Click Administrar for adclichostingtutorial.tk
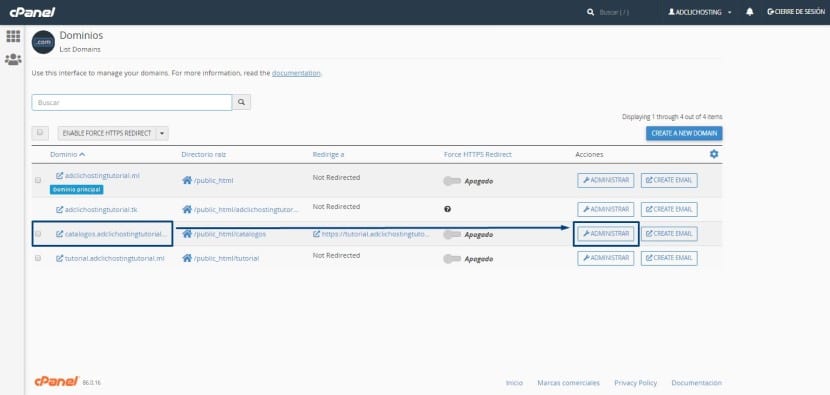830x395 pixels. pyautogui.click(x=606, y=209)
